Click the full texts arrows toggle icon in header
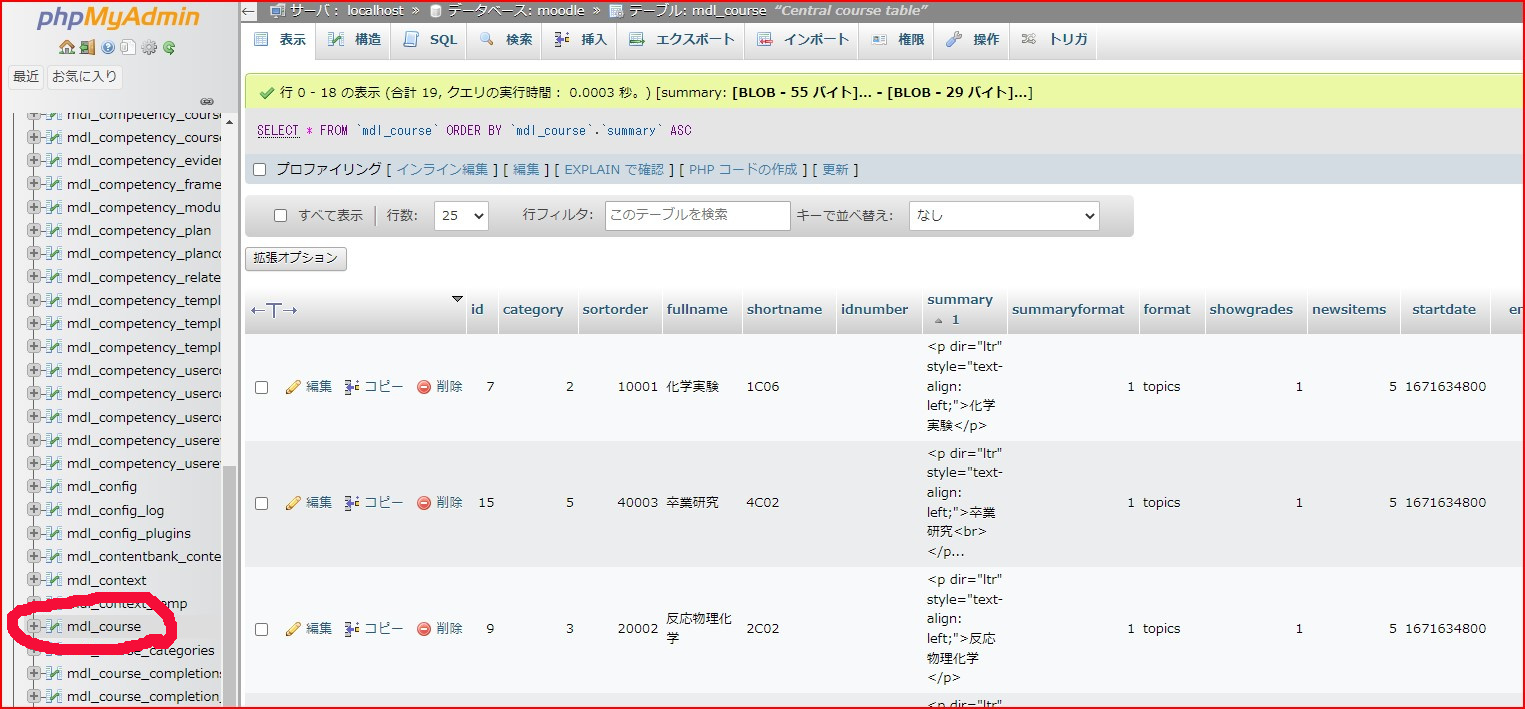Viewport: 1525px width, 709px height. click(274, 310)
